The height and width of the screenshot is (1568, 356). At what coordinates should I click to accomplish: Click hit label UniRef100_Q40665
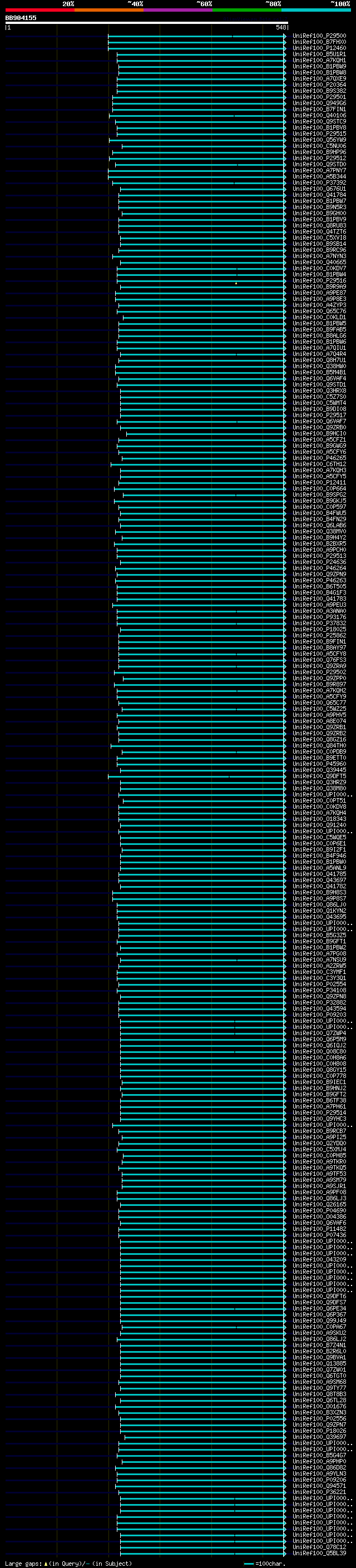[x=319, y=263]
